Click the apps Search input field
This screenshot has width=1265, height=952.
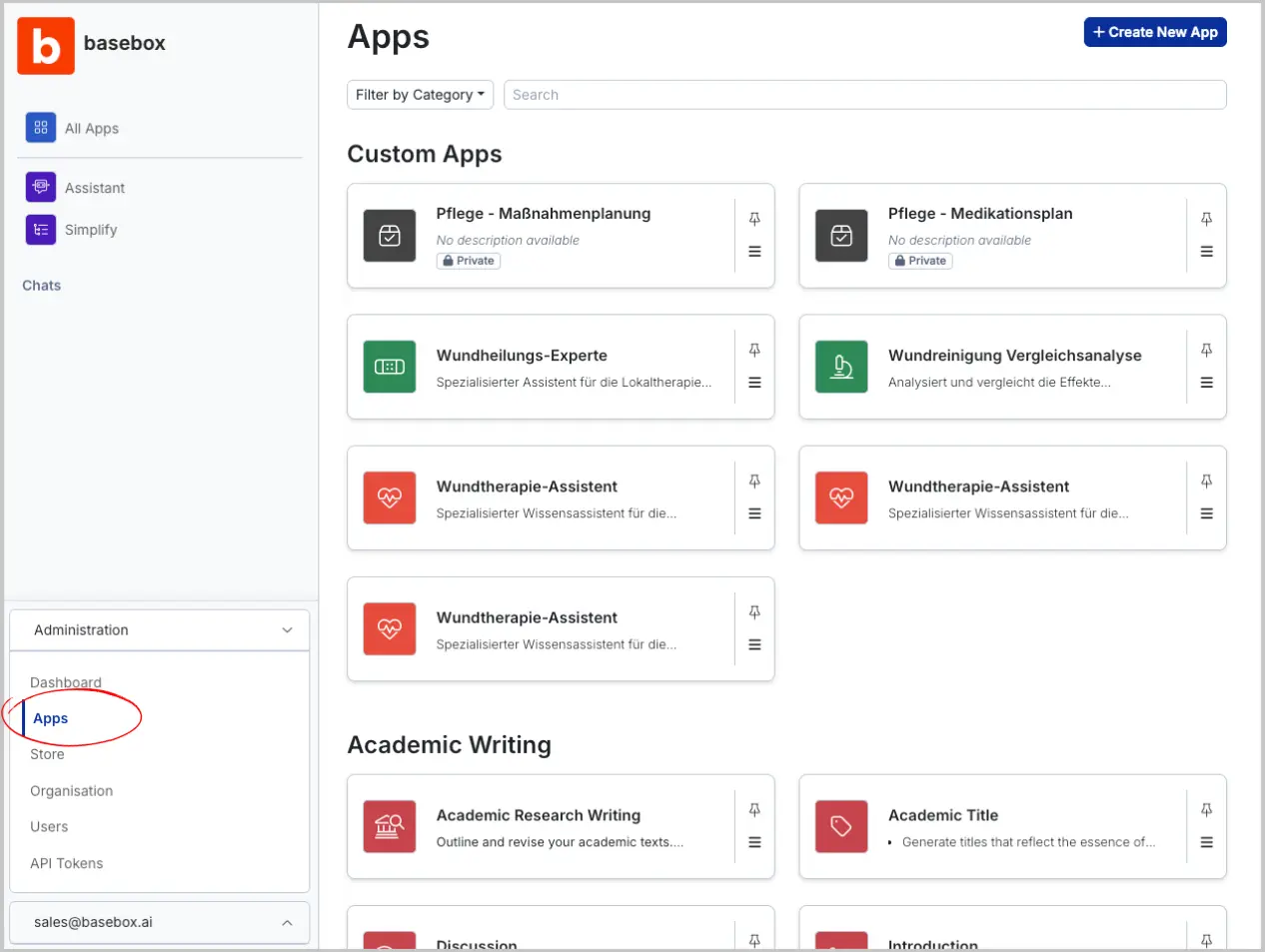pyautogui.click(x=864, y=95)
